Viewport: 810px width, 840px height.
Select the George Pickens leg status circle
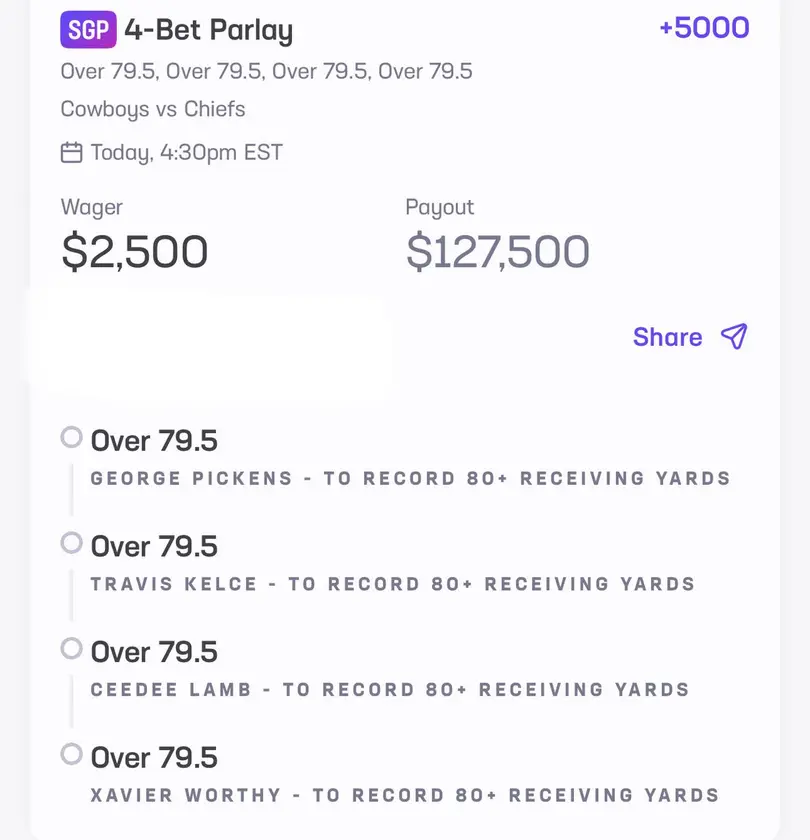(71, 437)
